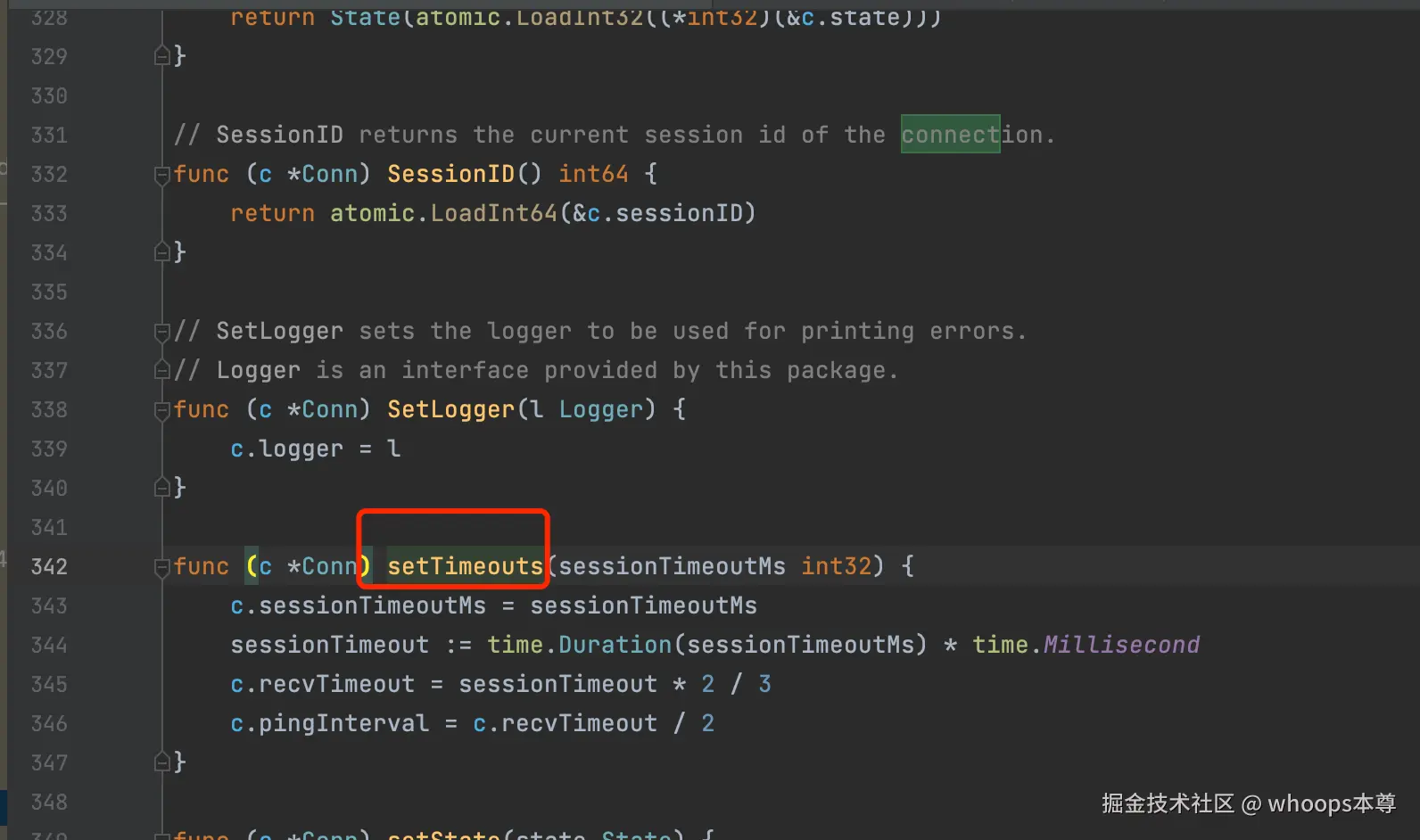Click the SetLogger function name on line 338
Image resolution: width=1420 pixels, height=840 pixels.
[x=450, y=409]
